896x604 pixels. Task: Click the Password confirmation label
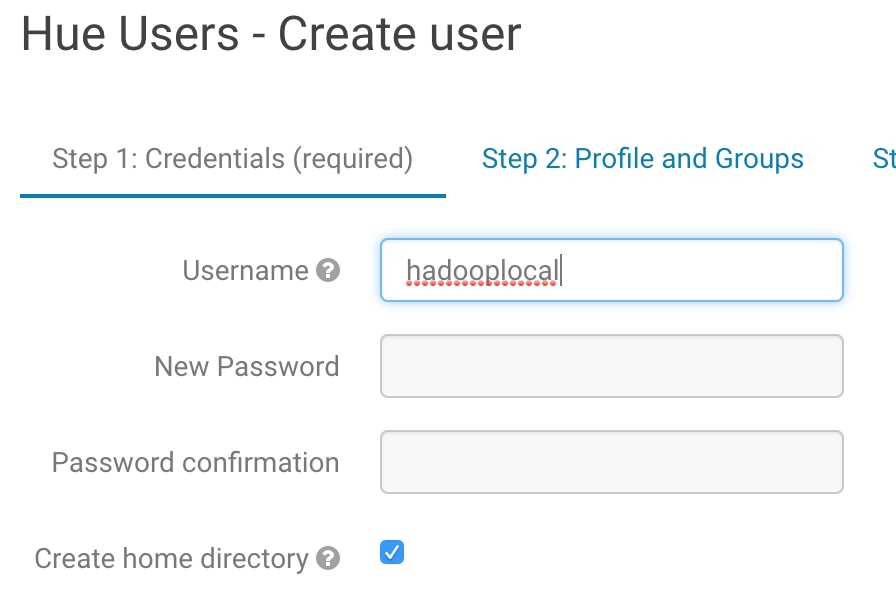click(195, 463)
